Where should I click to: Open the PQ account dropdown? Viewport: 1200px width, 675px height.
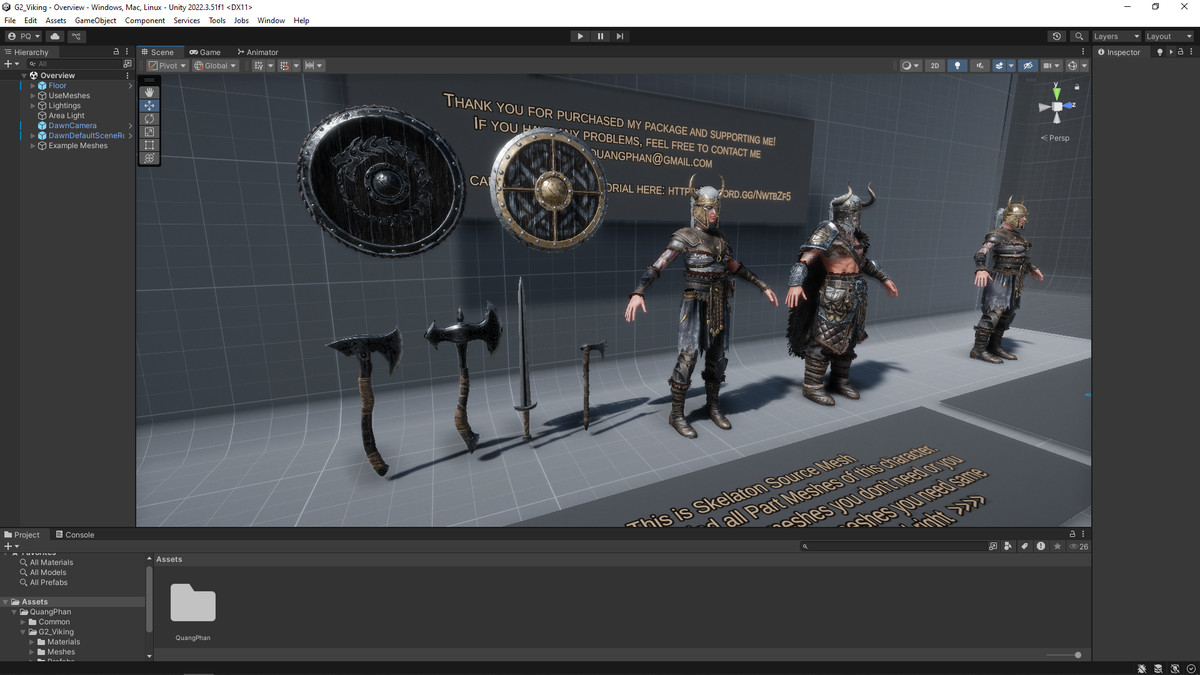click(24, 36)
